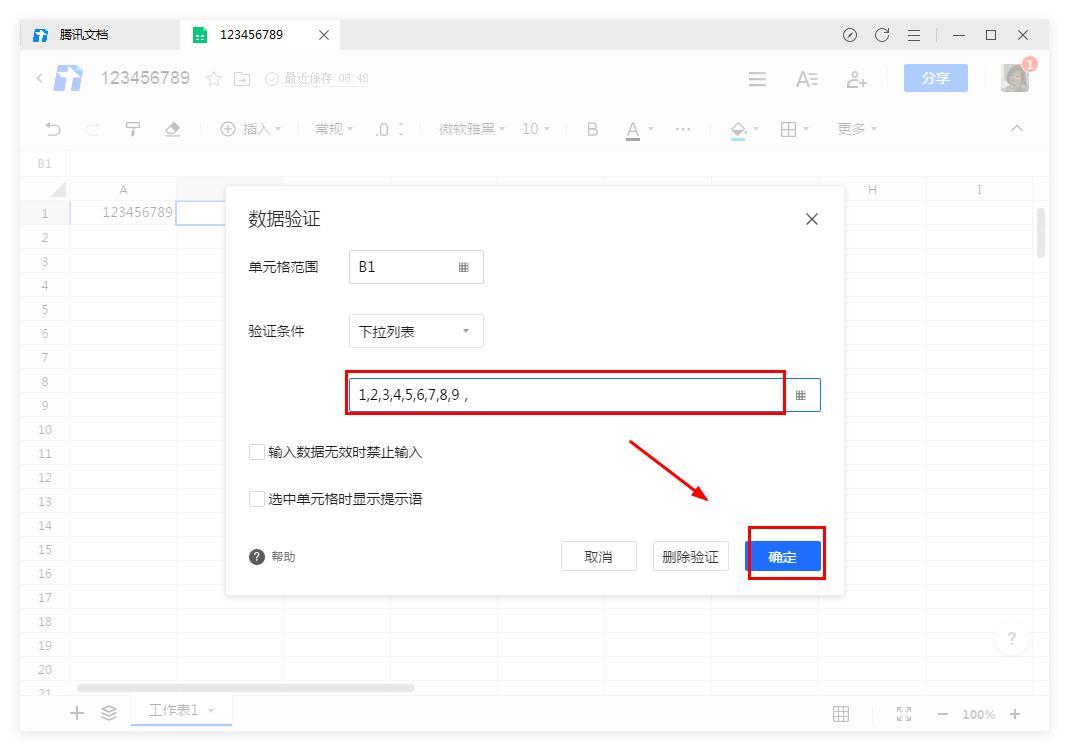The image size is (1069, 751).
Task: Click the help question mark icon
Action: coord(256,557)
